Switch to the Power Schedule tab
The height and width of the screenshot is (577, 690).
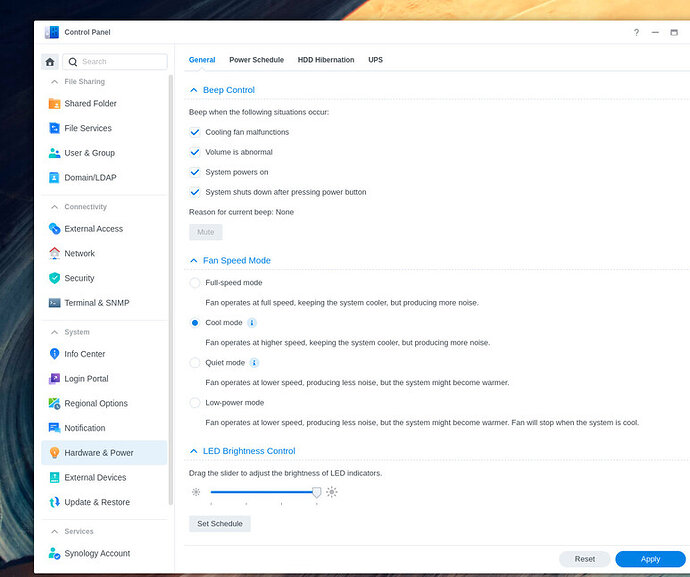(257, 60)
